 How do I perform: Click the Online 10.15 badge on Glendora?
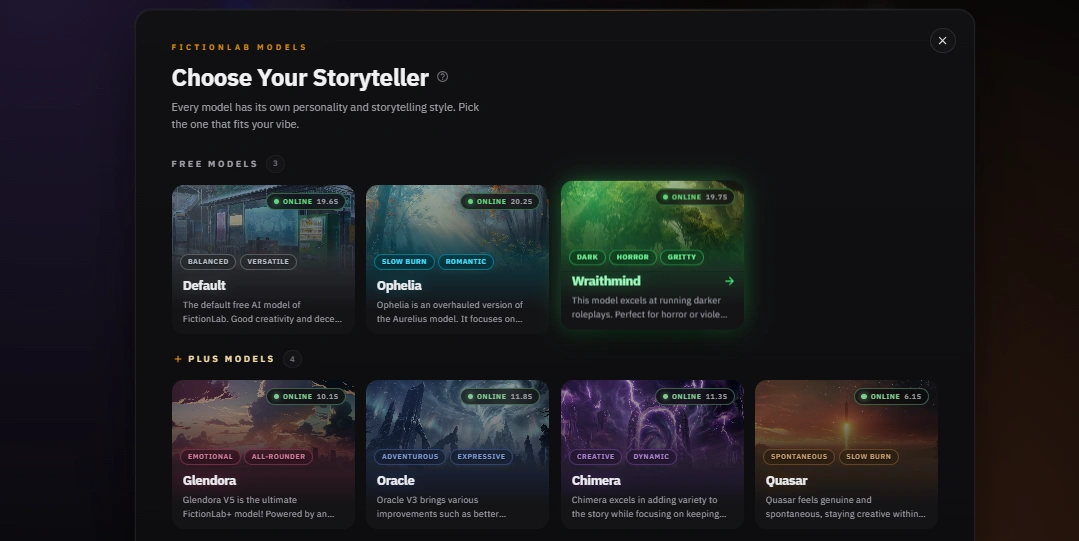click(306, 396)
